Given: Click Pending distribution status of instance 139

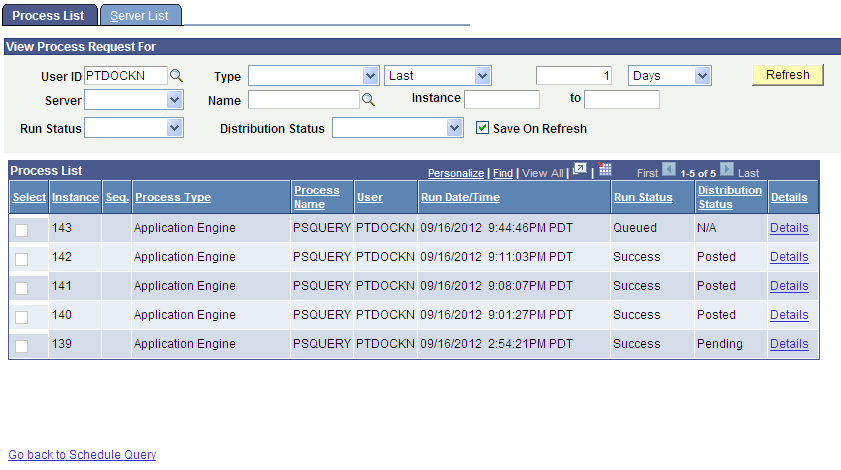Looking at the screenshot, I should pos(719,344).
